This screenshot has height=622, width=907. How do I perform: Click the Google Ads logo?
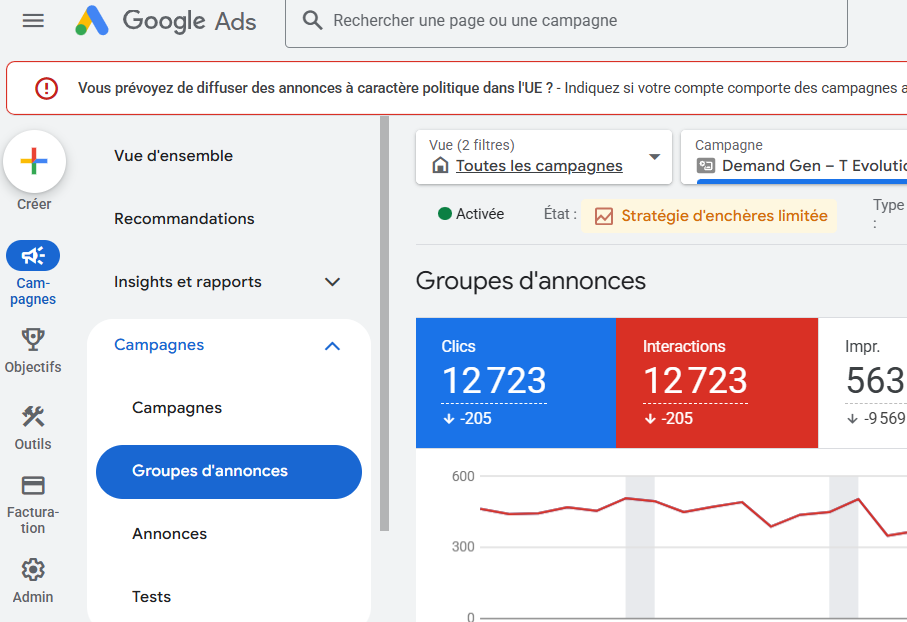[166, 20]
